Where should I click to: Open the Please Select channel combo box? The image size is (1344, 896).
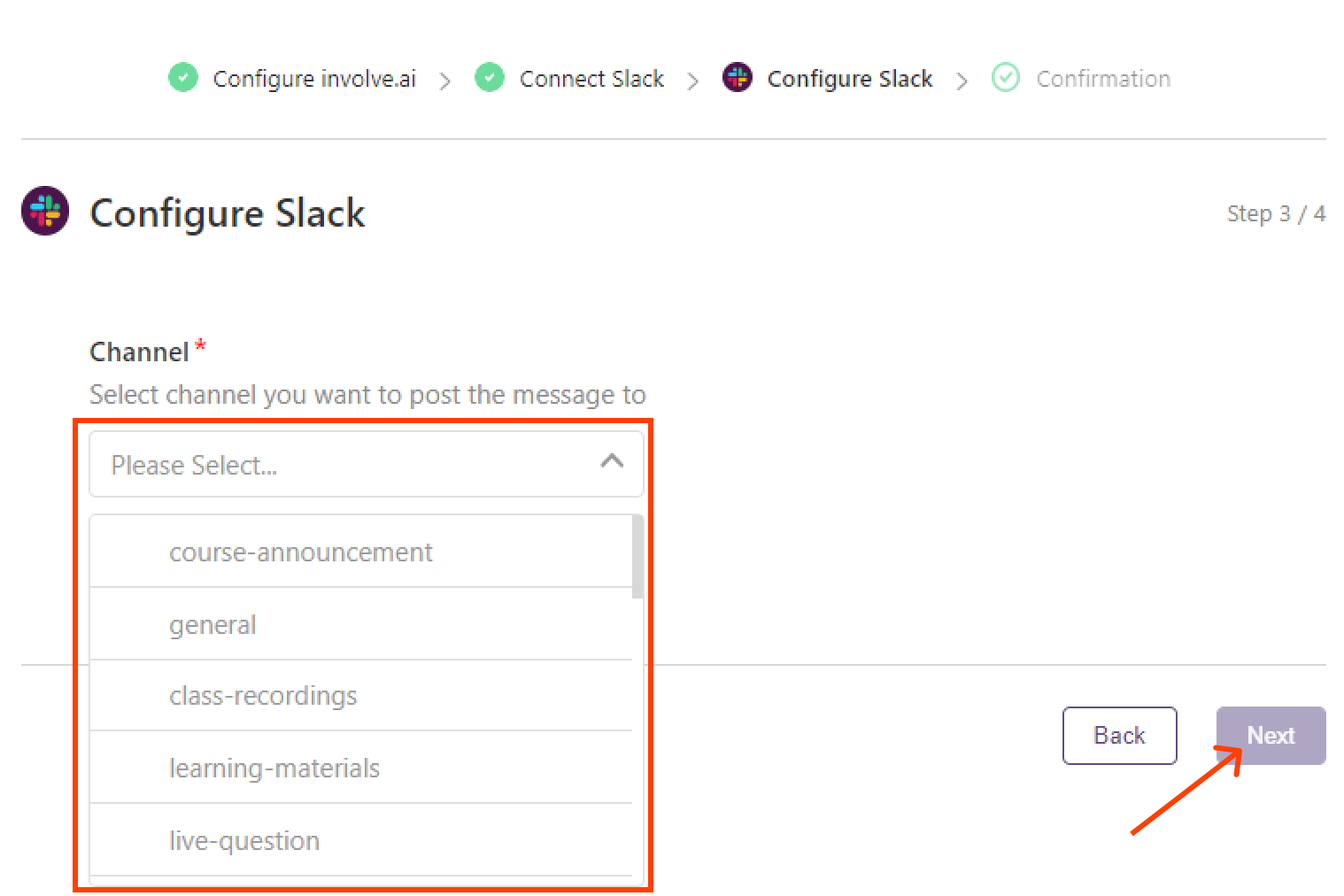[x=367, y=465]
